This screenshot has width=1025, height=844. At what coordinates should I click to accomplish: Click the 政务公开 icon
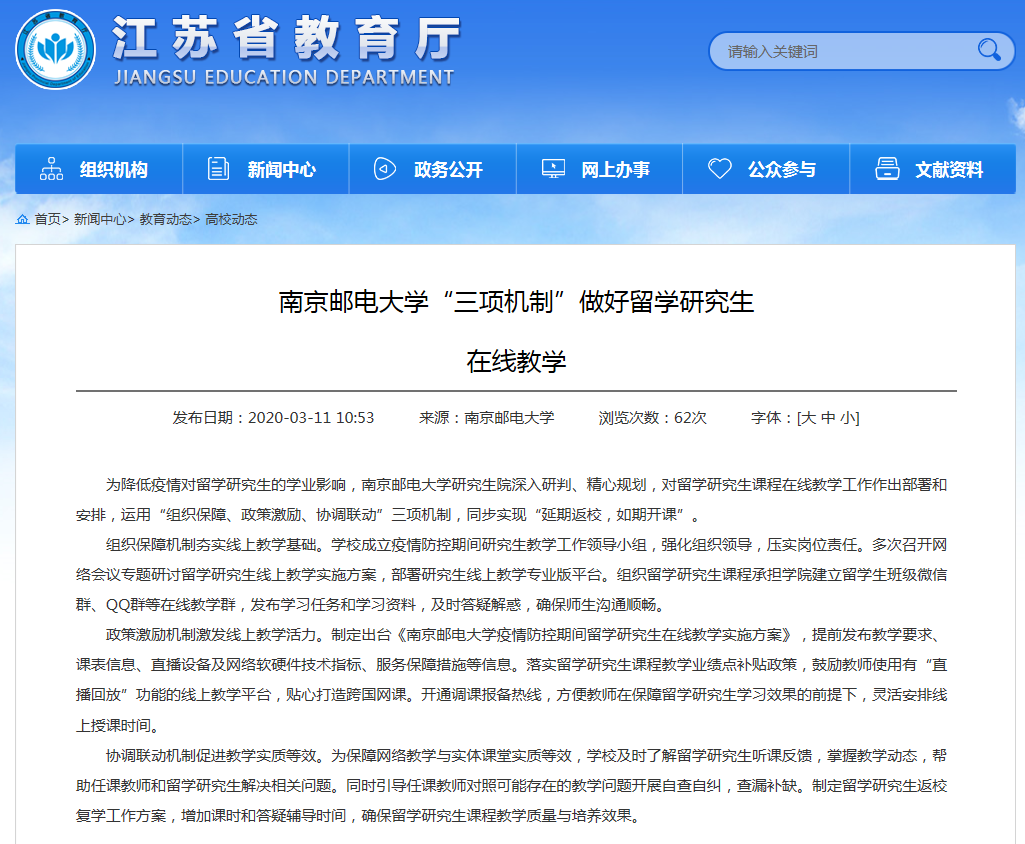tap(385, 169)
